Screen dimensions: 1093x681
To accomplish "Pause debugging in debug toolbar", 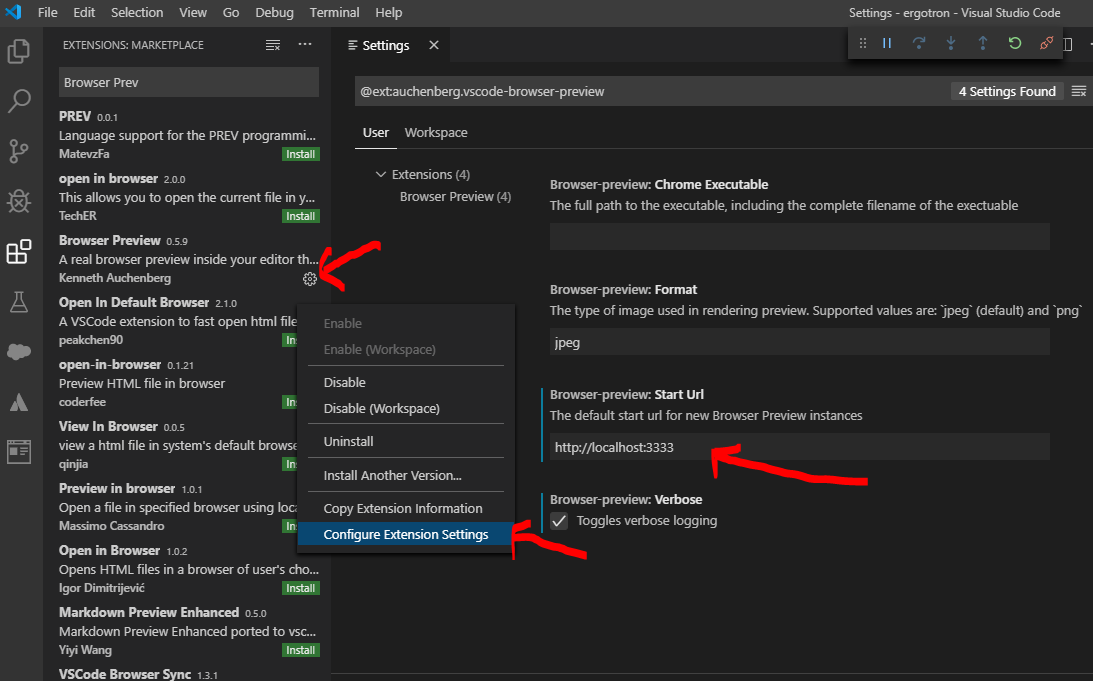I will tap(887, 43).
